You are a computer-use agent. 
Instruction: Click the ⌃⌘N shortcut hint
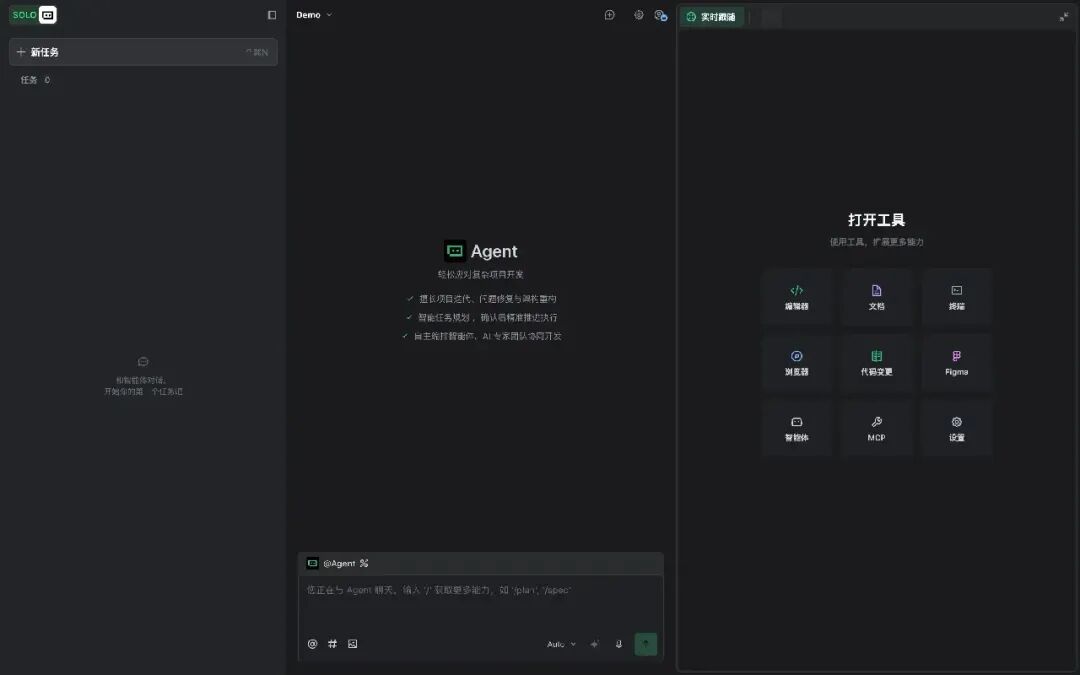pyautogui.click(x=258, y=52)
